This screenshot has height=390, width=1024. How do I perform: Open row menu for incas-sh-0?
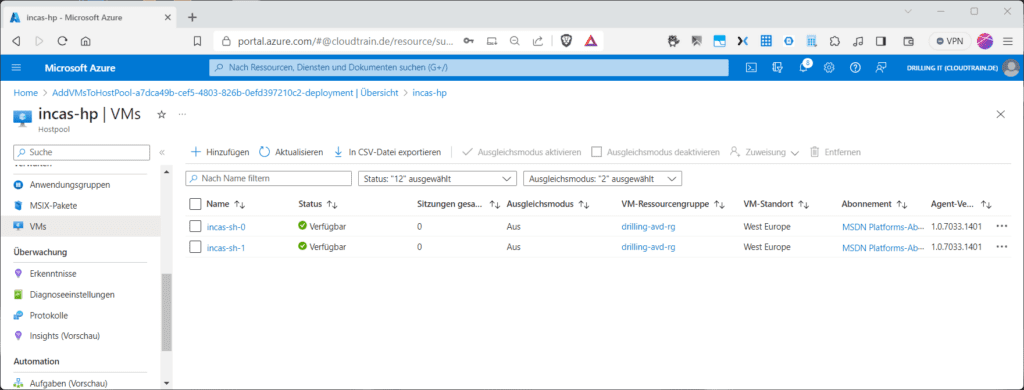point(1002,227)
